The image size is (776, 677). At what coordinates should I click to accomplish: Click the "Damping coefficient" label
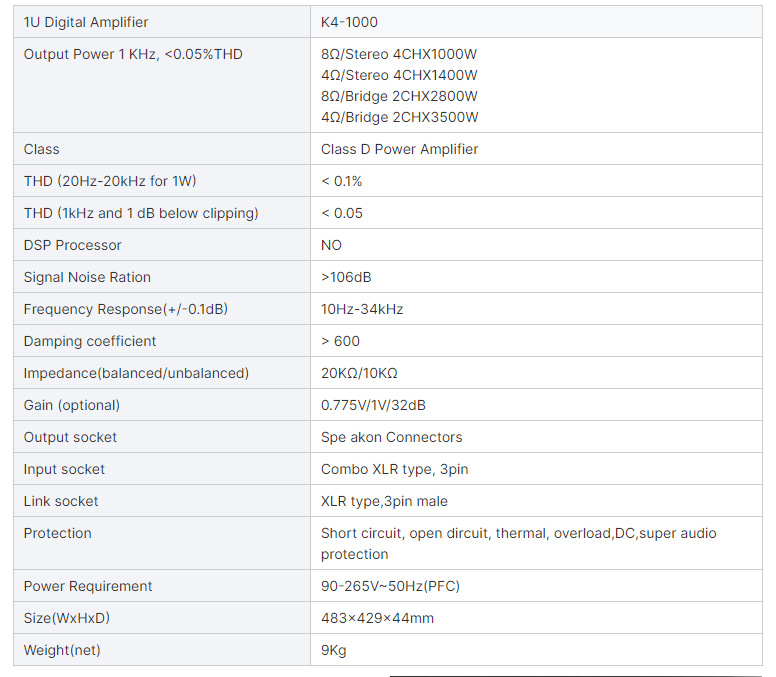pyautogui.click(x=90, y=341)
